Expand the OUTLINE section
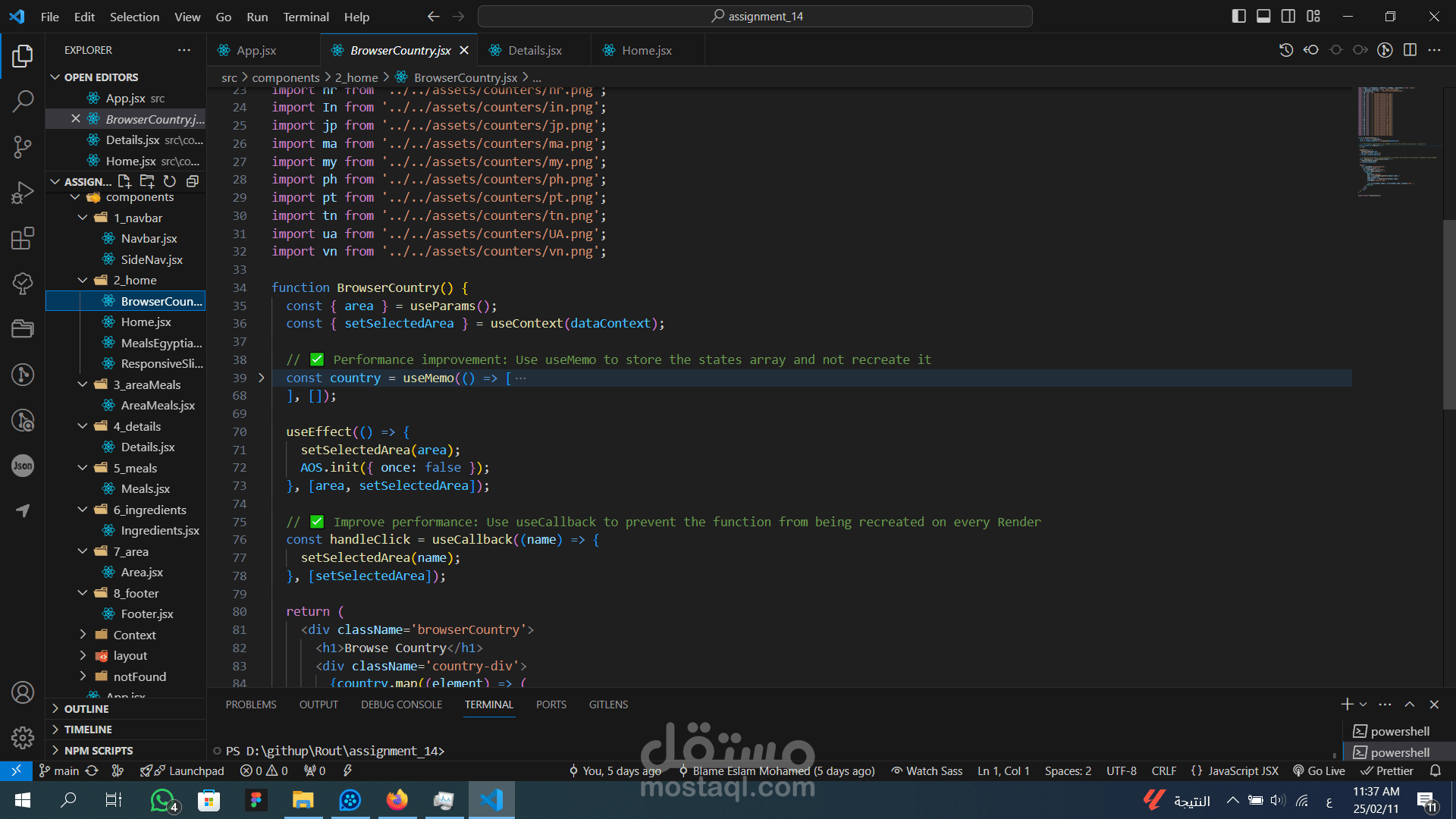 coord(86,709)
